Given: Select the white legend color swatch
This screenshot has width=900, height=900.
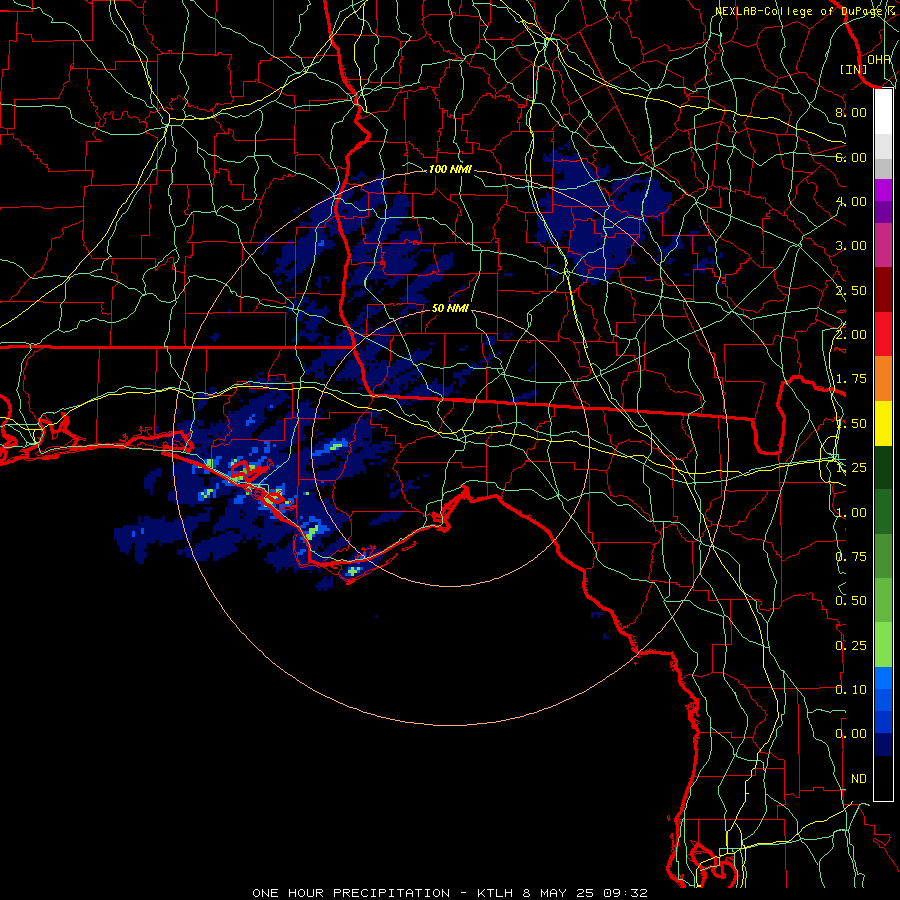Looking at the screenshot, I should (883, 112).
